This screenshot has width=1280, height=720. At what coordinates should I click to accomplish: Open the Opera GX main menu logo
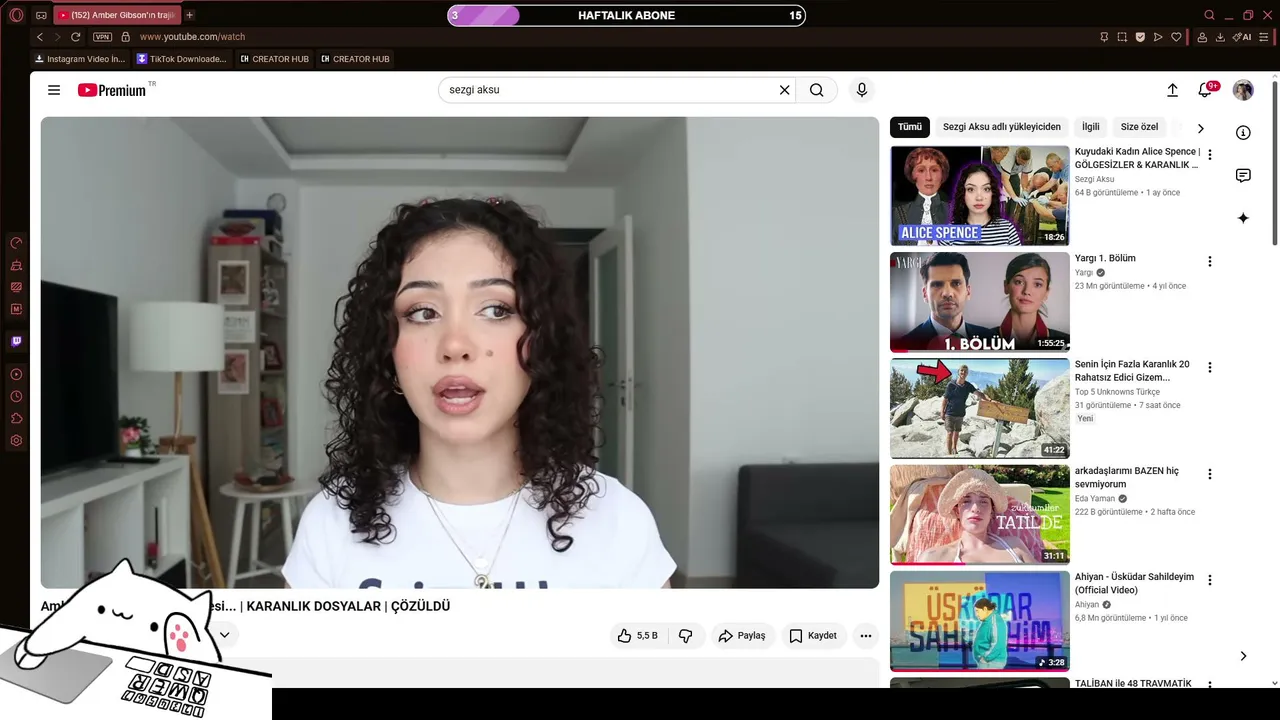click(15, 15)
